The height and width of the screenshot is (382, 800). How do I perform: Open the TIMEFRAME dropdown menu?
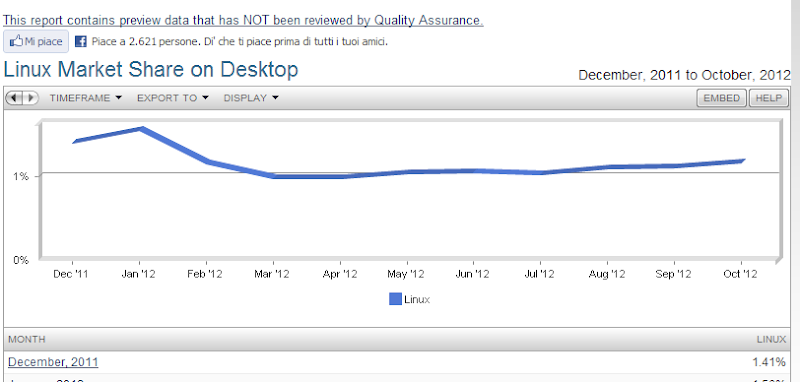click(85, 98)
